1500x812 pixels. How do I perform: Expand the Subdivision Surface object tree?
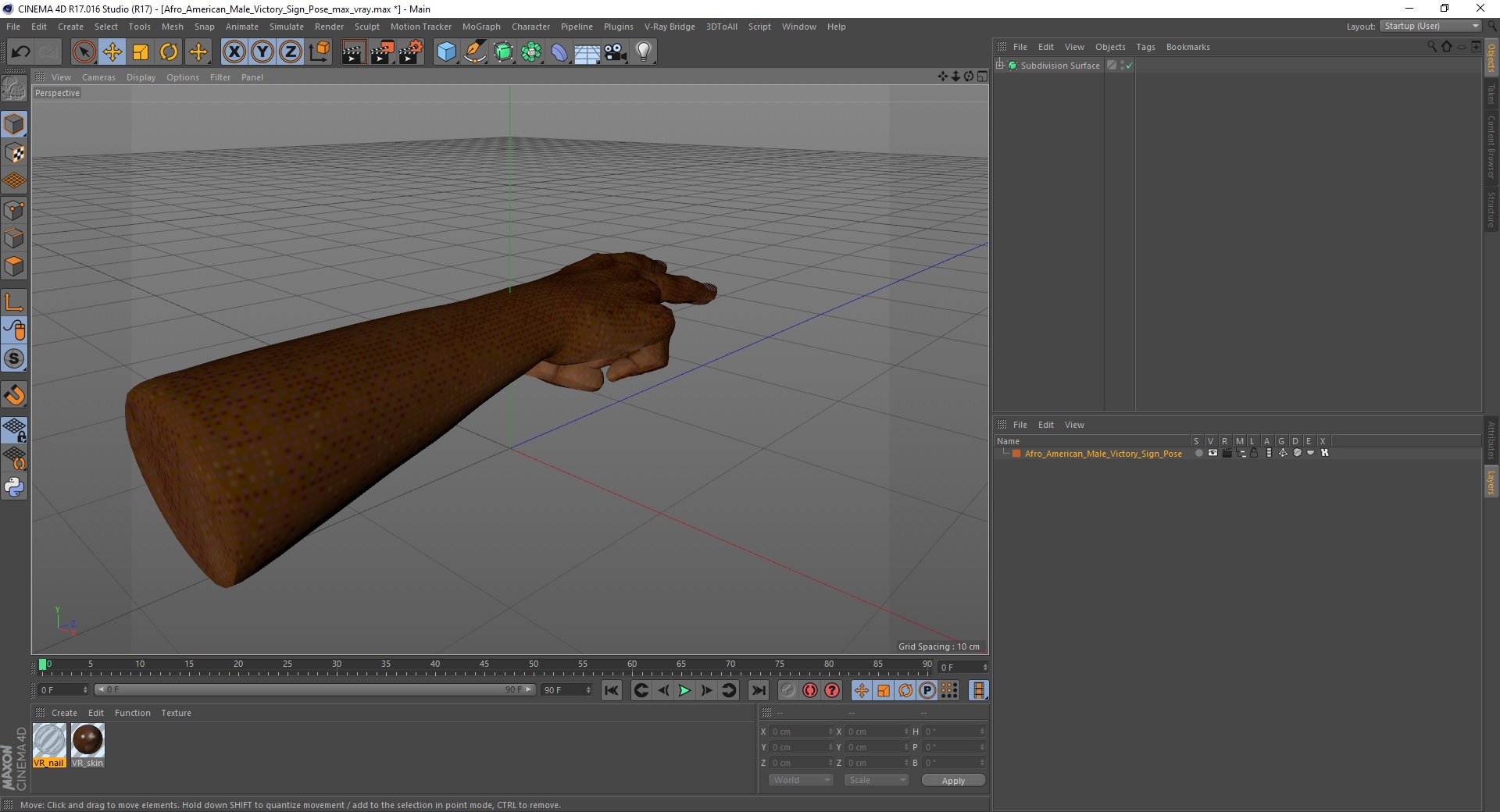(x=999, y=66)
